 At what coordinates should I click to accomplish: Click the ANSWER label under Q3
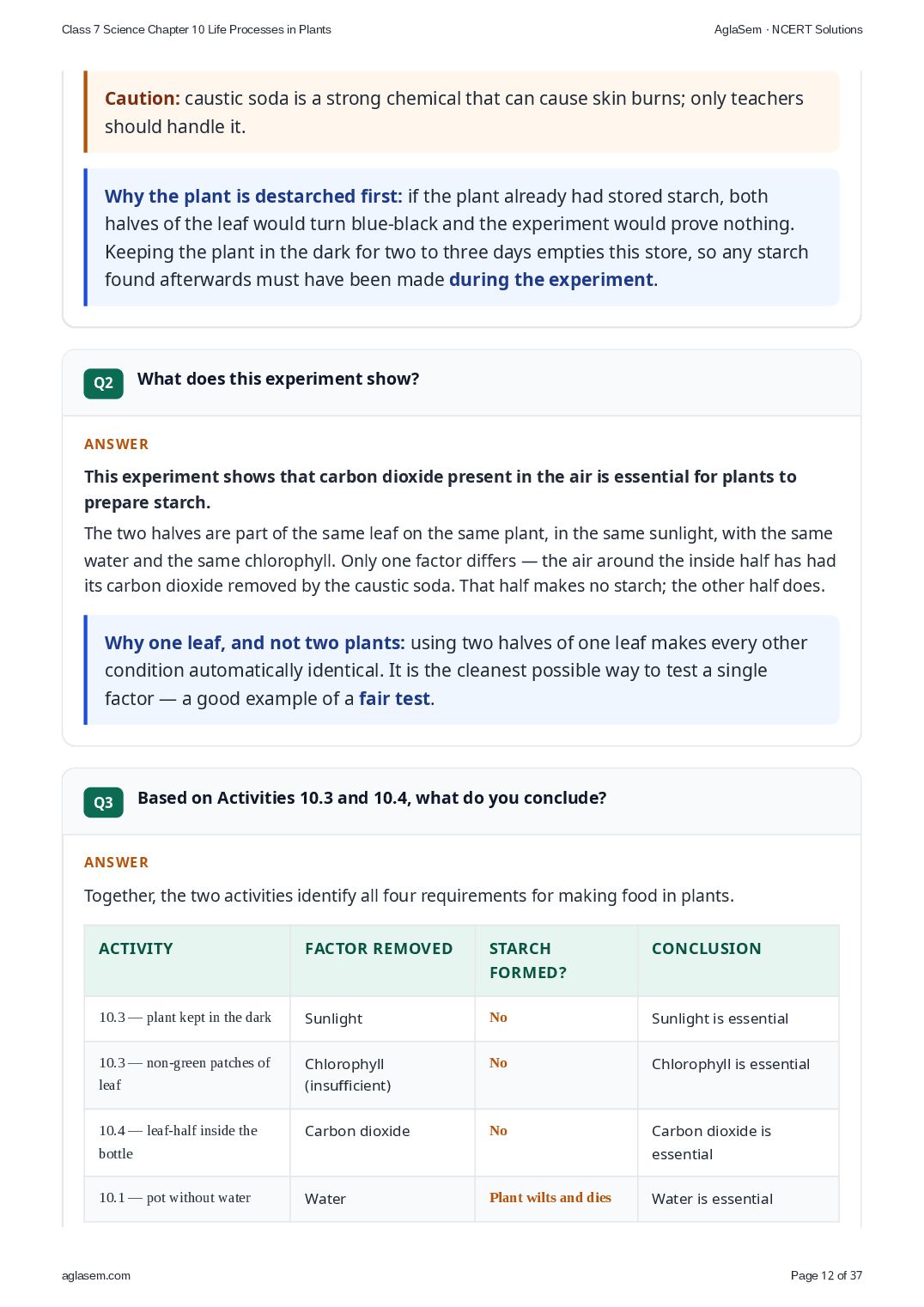117,862
